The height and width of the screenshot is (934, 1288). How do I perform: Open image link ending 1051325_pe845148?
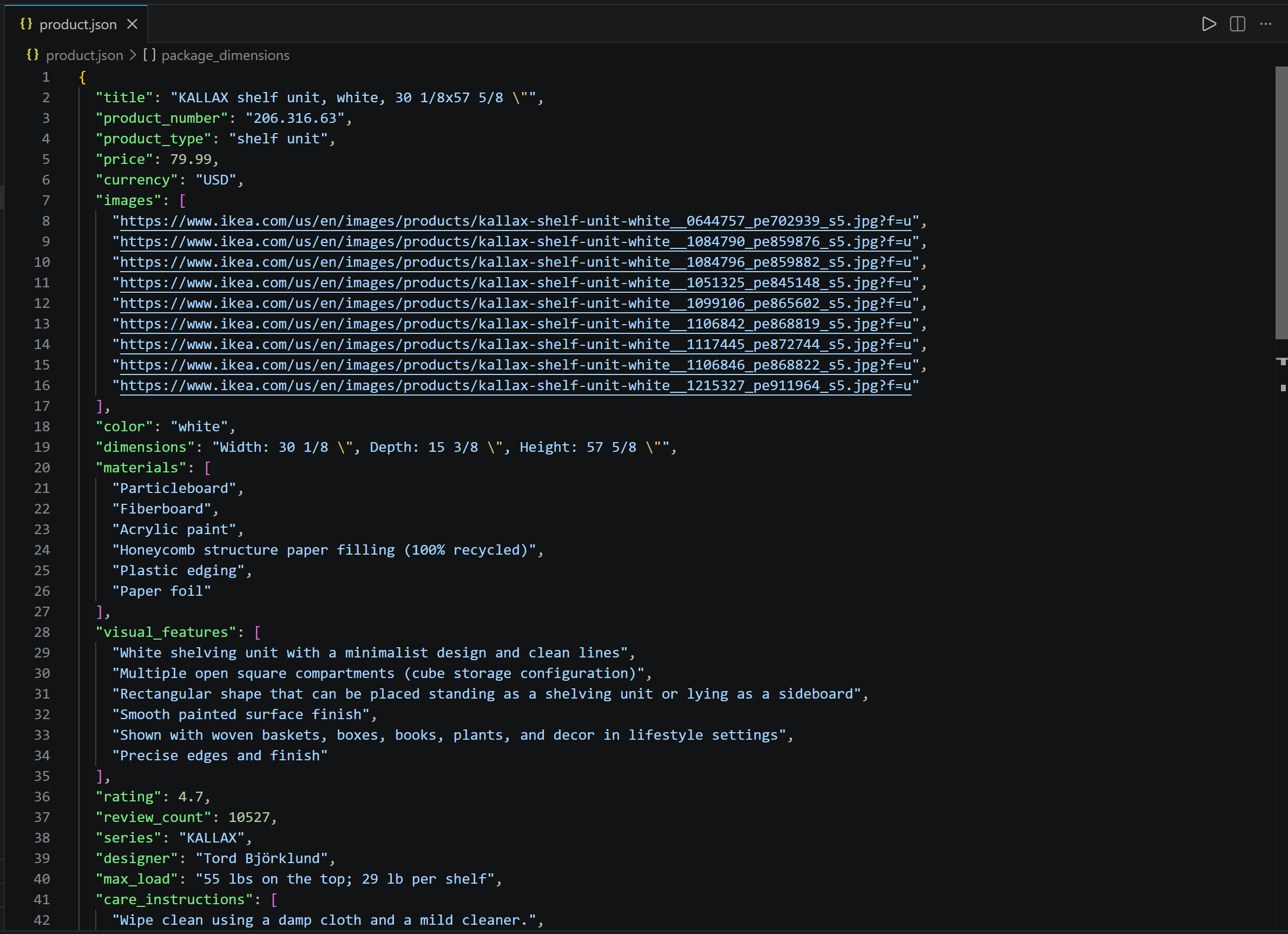click(515, 283)
